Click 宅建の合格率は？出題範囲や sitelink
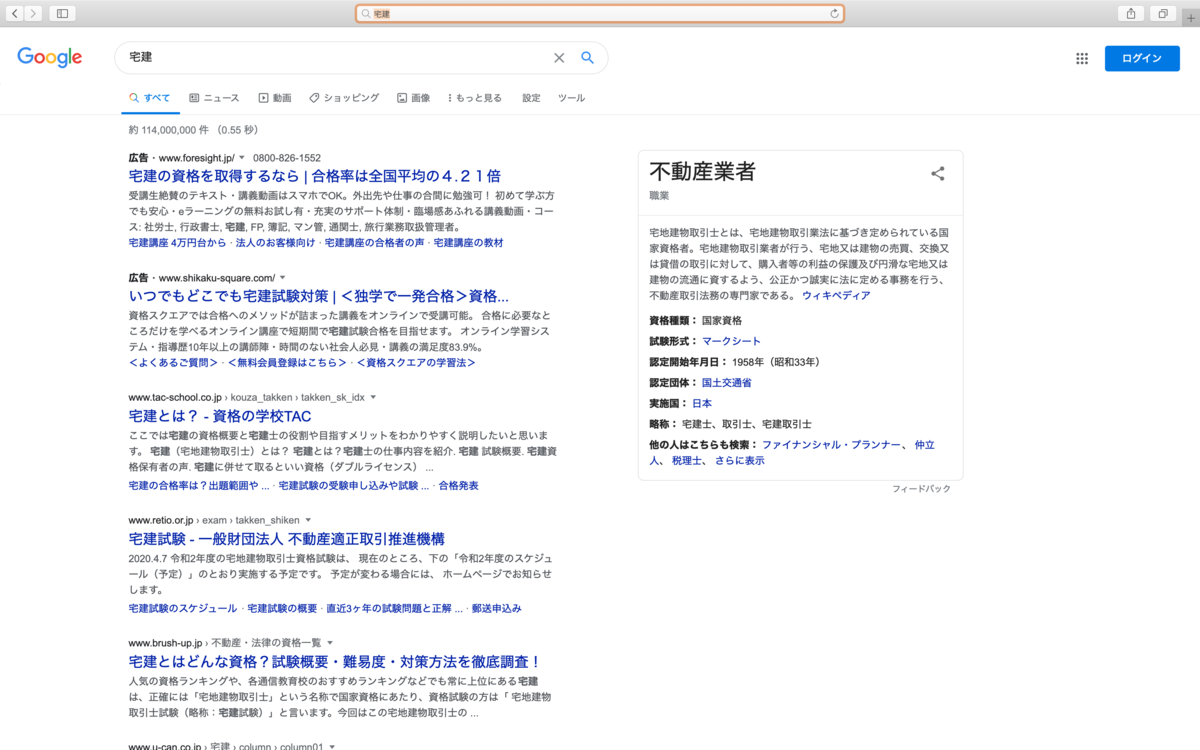This screenshot has width=1200, height=750. [x=199, y=485]
